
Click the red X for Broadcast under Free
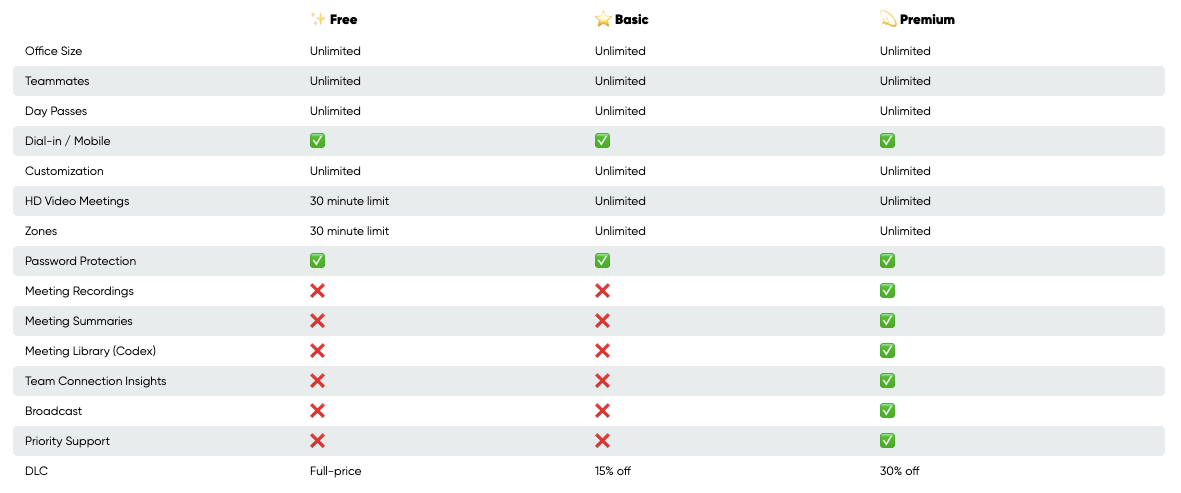318,411
